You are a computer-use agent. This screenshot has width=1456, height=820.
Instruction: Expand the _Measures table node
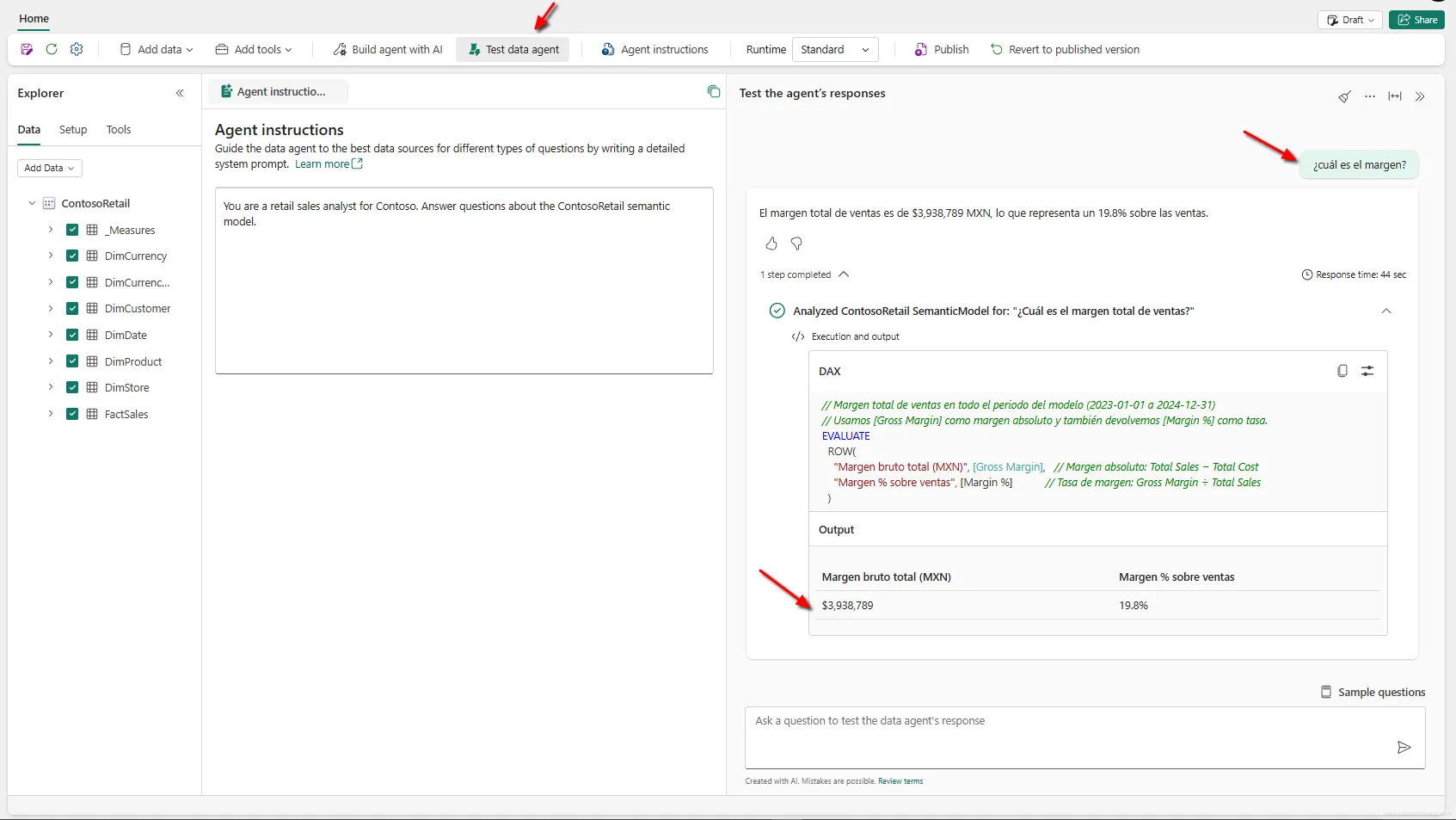tap(51, 230)
